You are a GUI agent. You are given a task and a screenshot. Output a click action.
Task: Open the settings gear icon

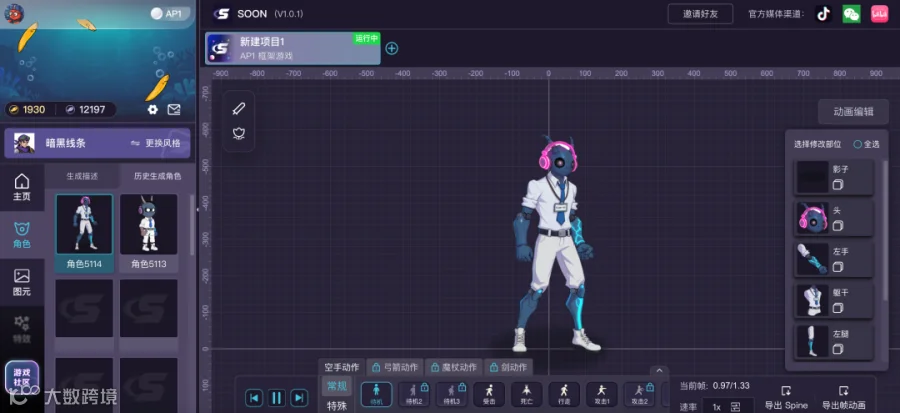(153, 110)
